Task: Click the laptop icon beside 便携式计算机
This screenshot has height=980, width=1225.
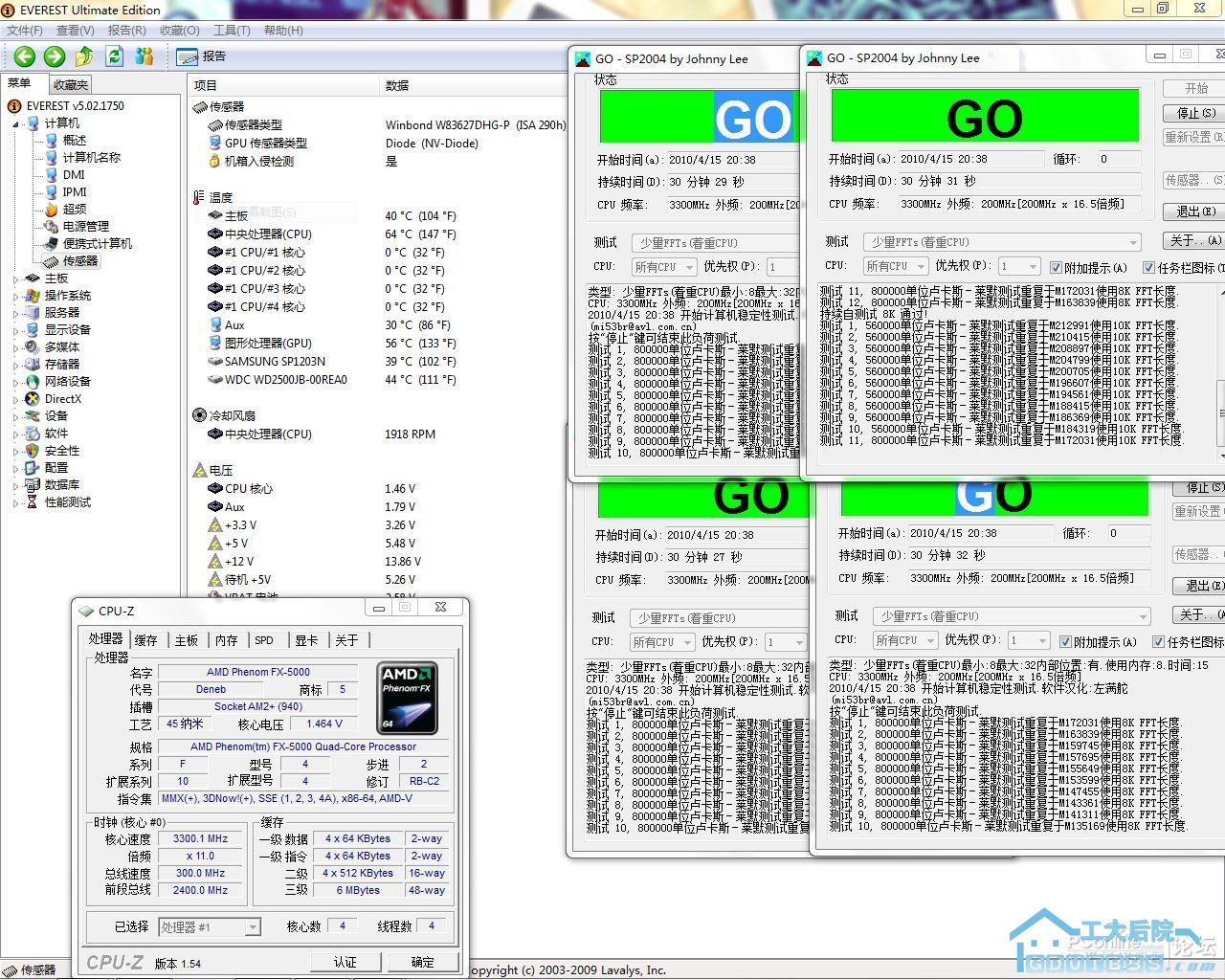Action: point(52,243)
